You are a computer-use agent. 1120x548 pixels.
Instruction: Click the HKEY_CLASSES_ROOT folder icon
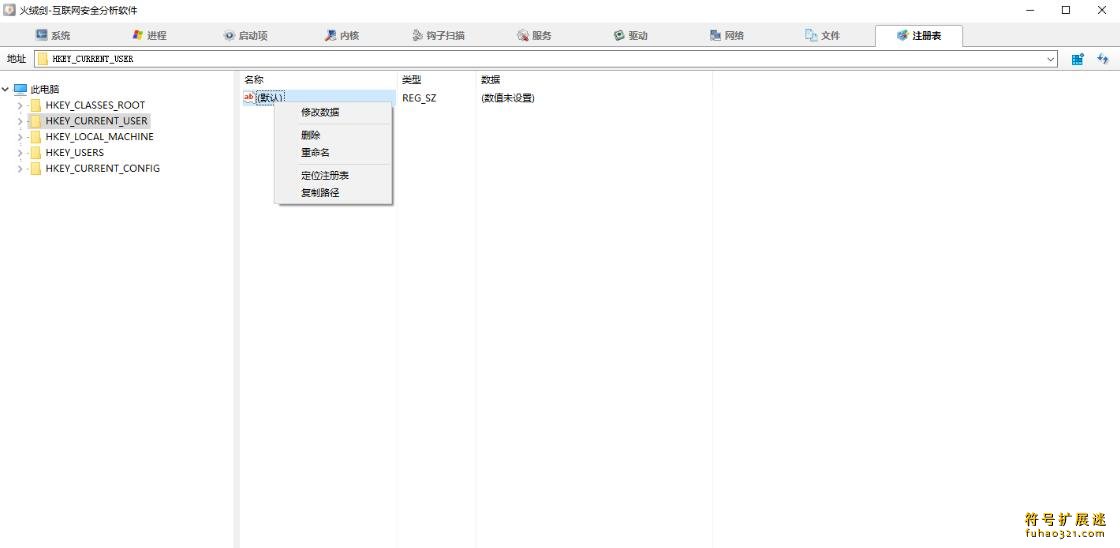(x=36, y=105)
